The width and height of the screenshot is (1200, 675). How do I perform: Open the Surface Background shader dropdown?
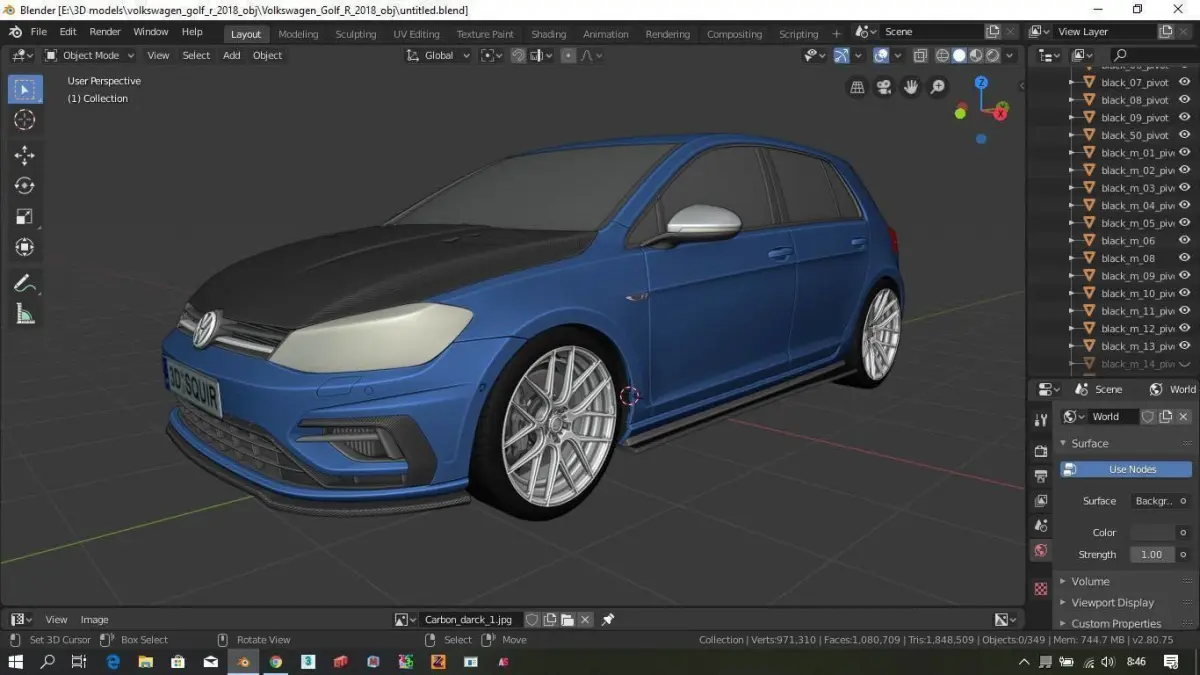1152,501
